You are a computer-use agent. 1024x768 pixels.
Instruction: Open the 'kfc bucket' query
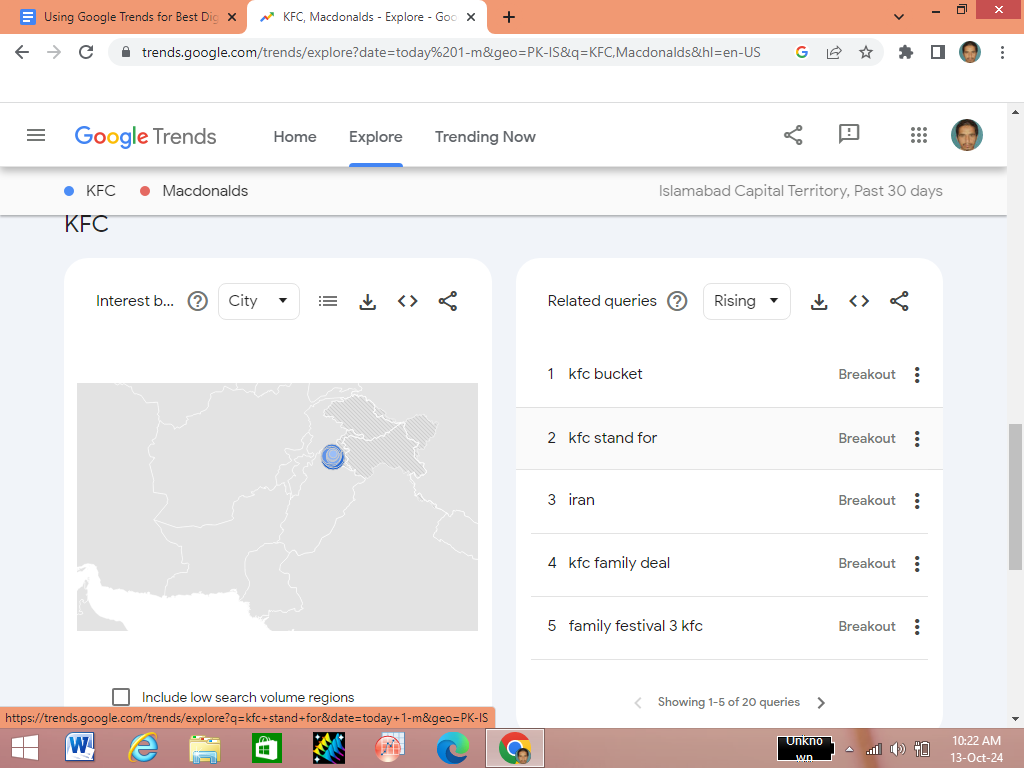coord(605,374)
